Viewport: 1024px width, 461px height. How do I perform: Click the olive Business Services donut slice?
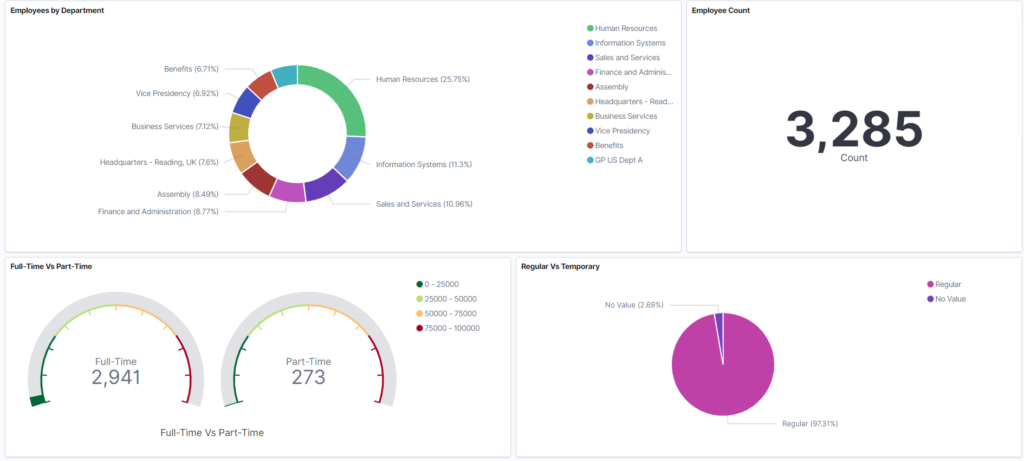tap(239, 129)
